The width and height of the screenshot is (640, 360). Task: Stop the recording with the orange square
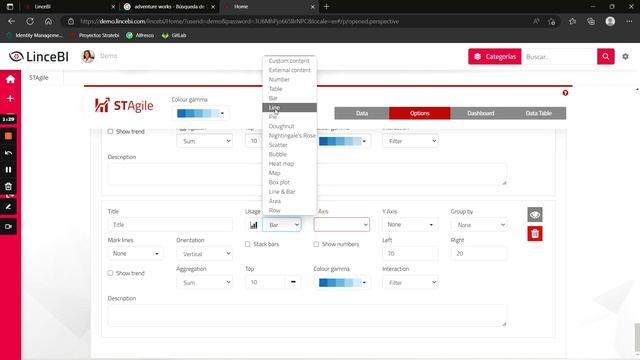8,136
